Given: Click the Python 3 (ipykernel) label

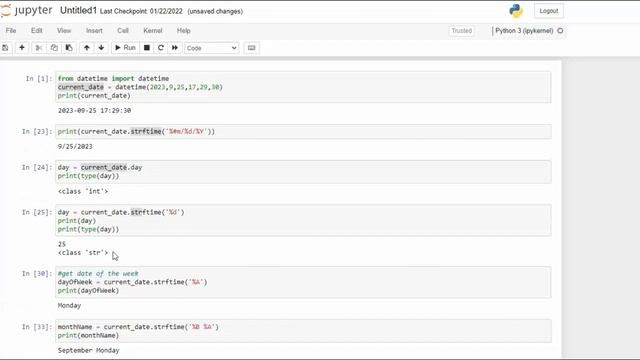Looking at the screenshot, I should click(x=524, y=31).
